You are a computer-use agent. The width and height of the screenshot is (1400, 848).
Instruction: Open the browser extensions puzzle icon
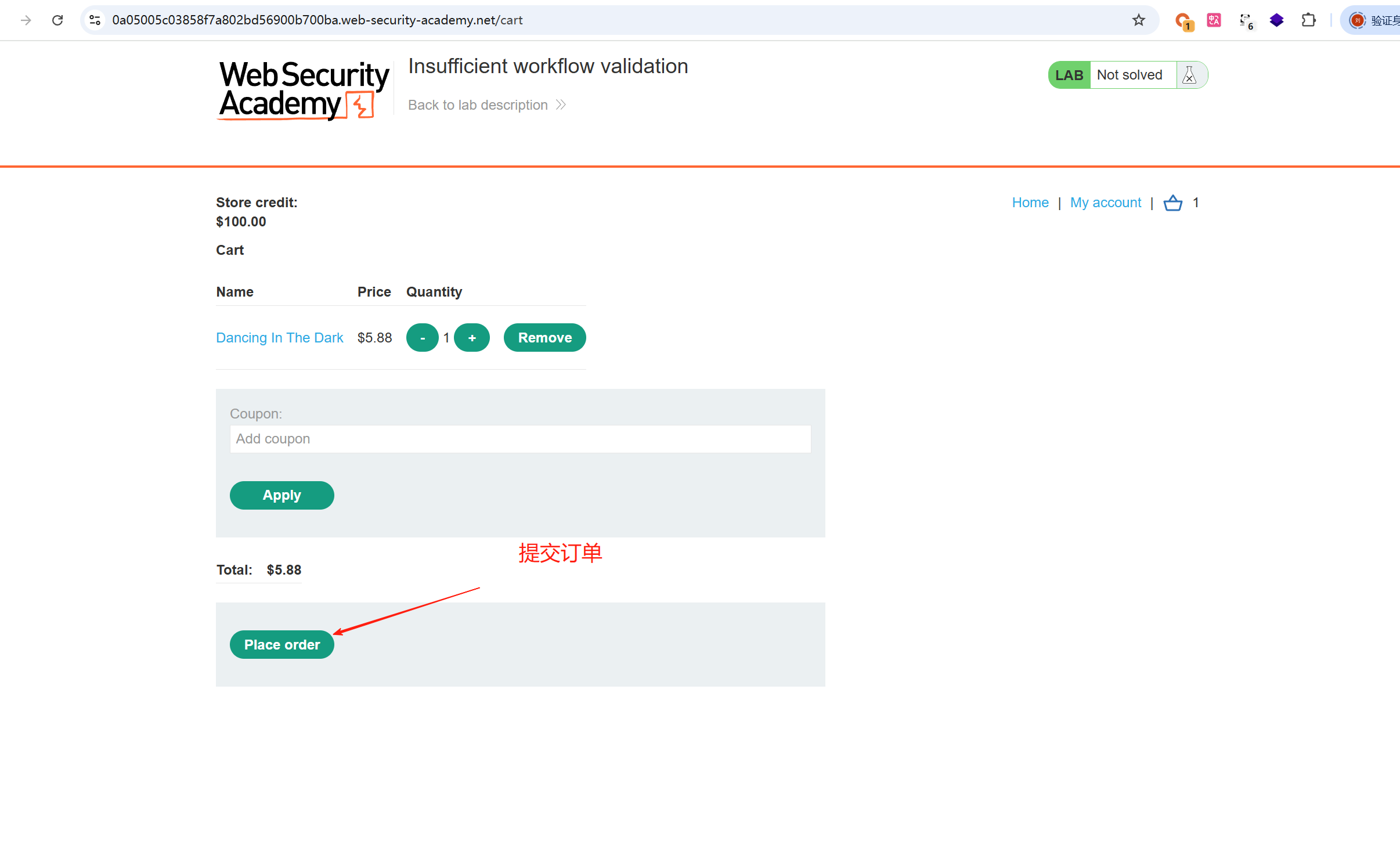(x=1308, y=20)
